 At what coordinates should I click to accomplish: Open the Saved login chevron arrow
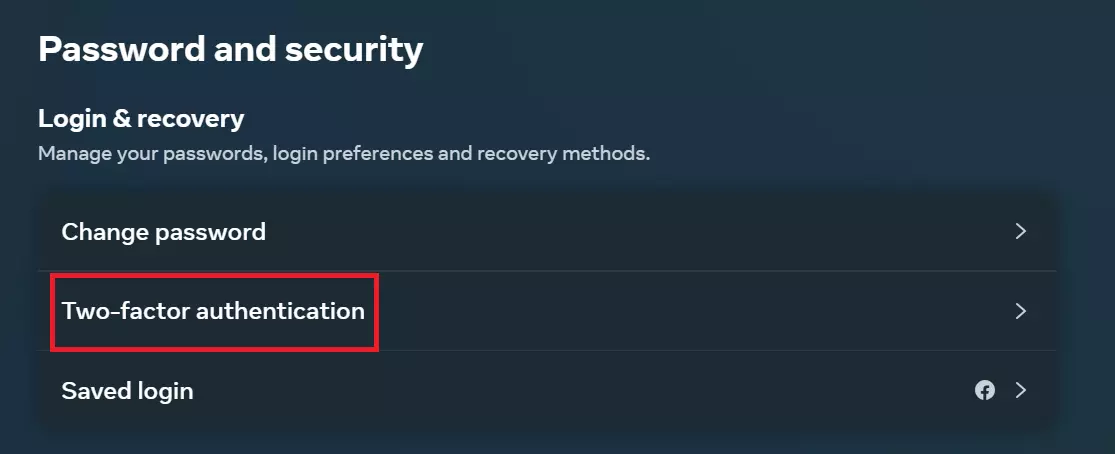pyautogui.click(x=1021, y=390)
